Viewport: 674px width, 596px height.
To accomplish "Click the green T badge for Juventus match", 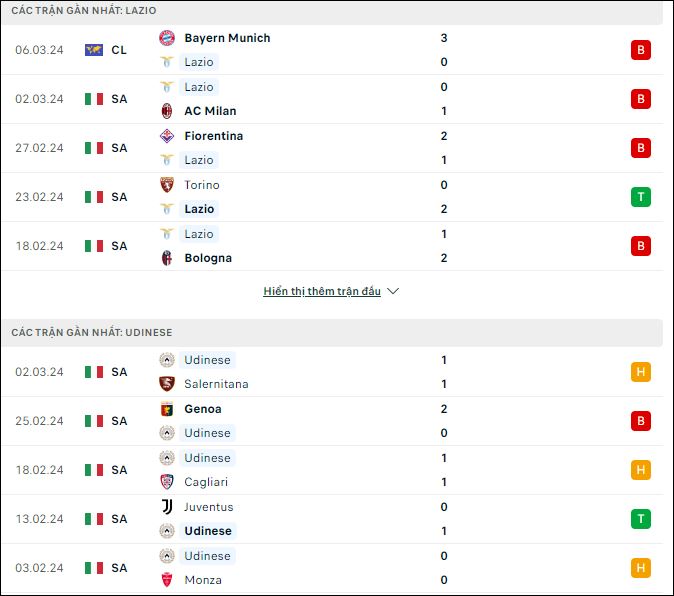I will coord(640,519).
